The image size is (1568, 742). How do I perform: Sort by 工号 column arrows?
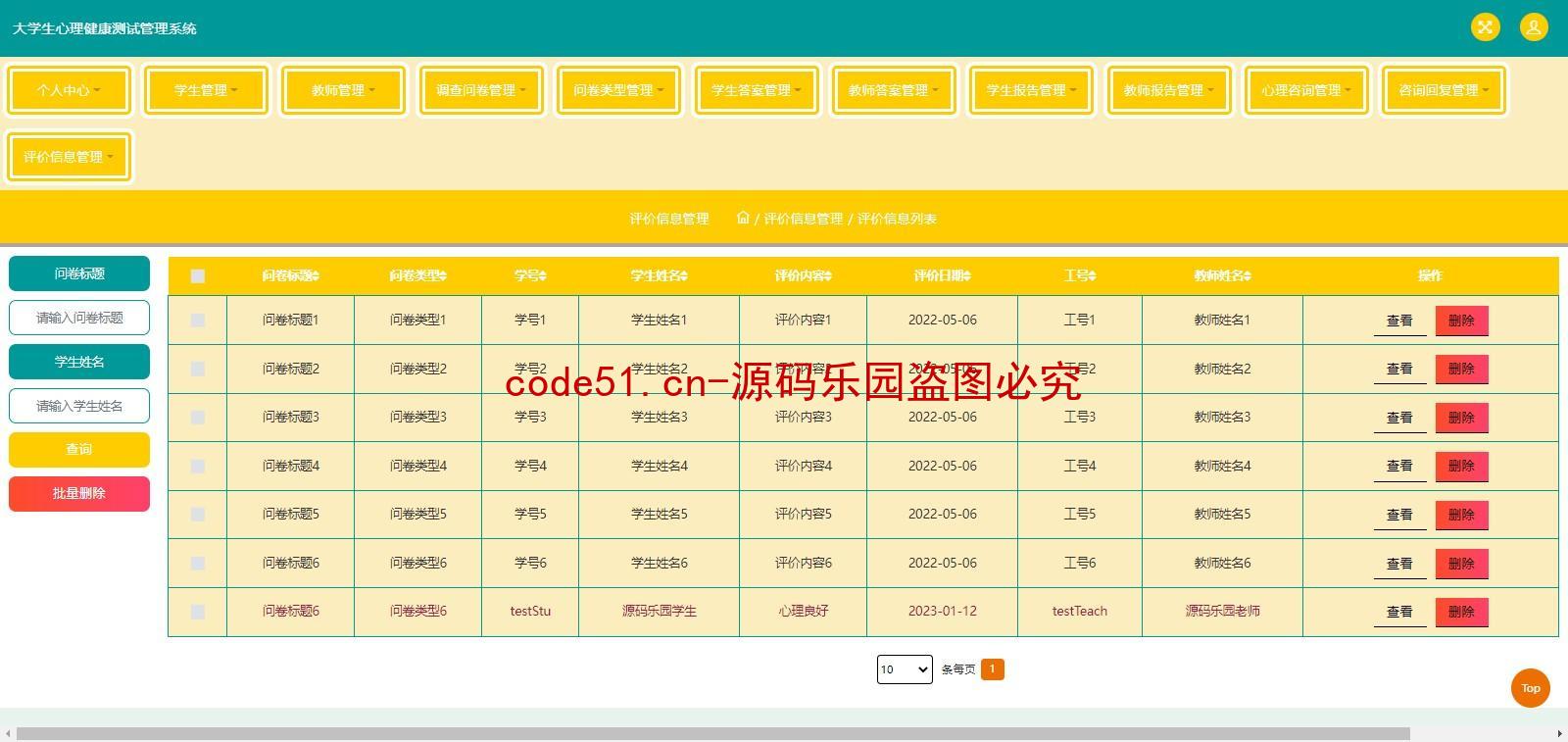tap(1093, 276)
